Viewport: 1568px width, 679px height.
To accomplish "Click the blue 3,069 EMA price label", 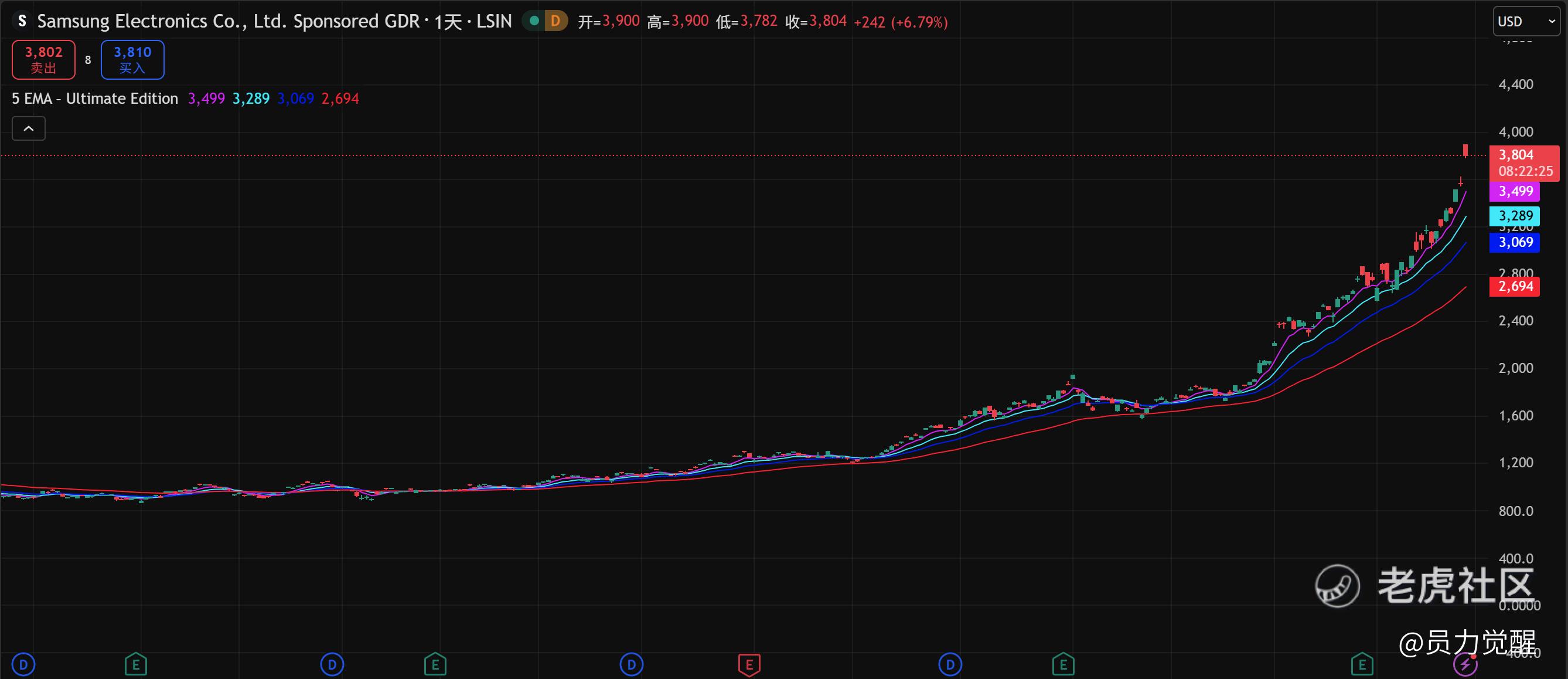I will click(x=1515, y=242).
